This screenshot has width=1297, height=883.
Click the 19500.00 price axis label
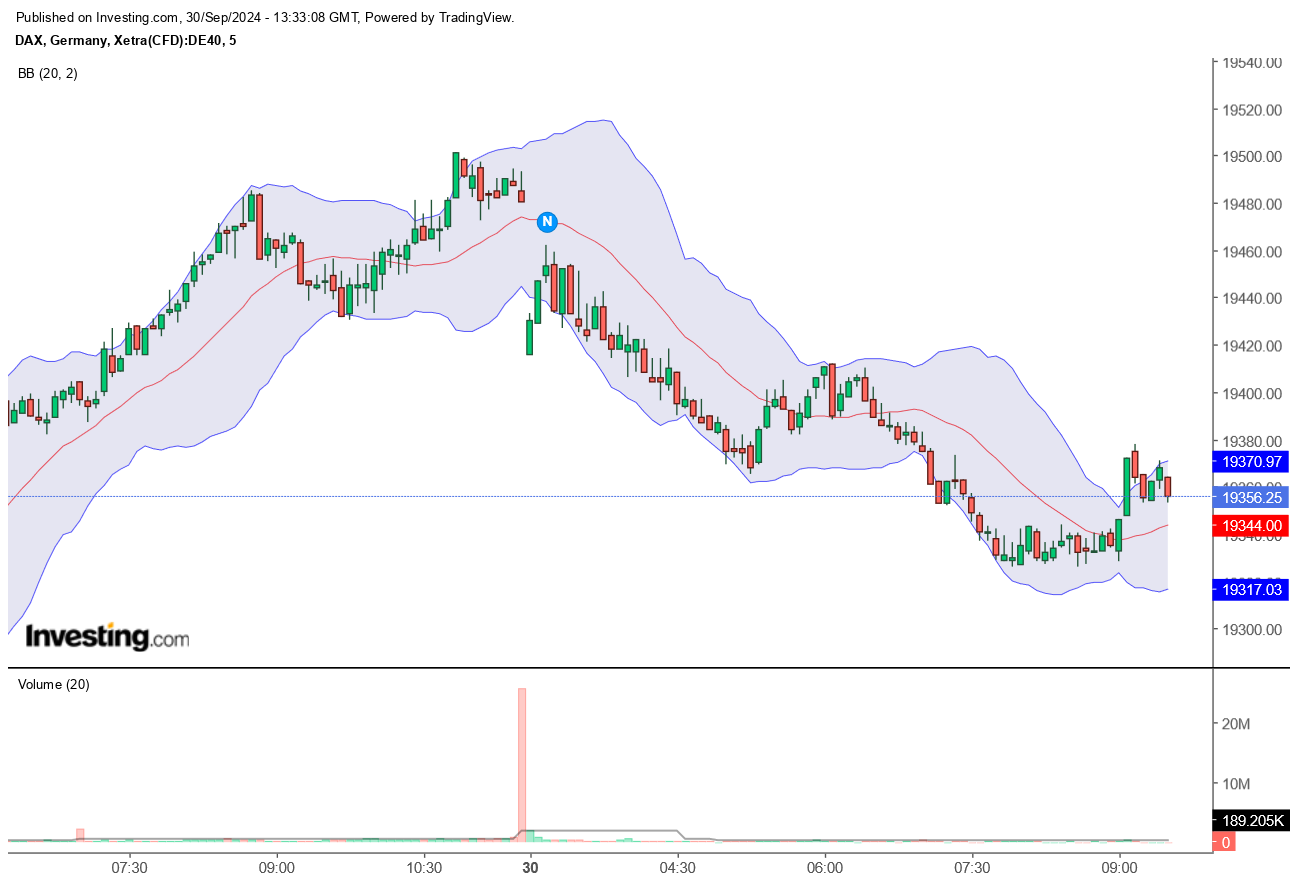(x=1252, y=157)
